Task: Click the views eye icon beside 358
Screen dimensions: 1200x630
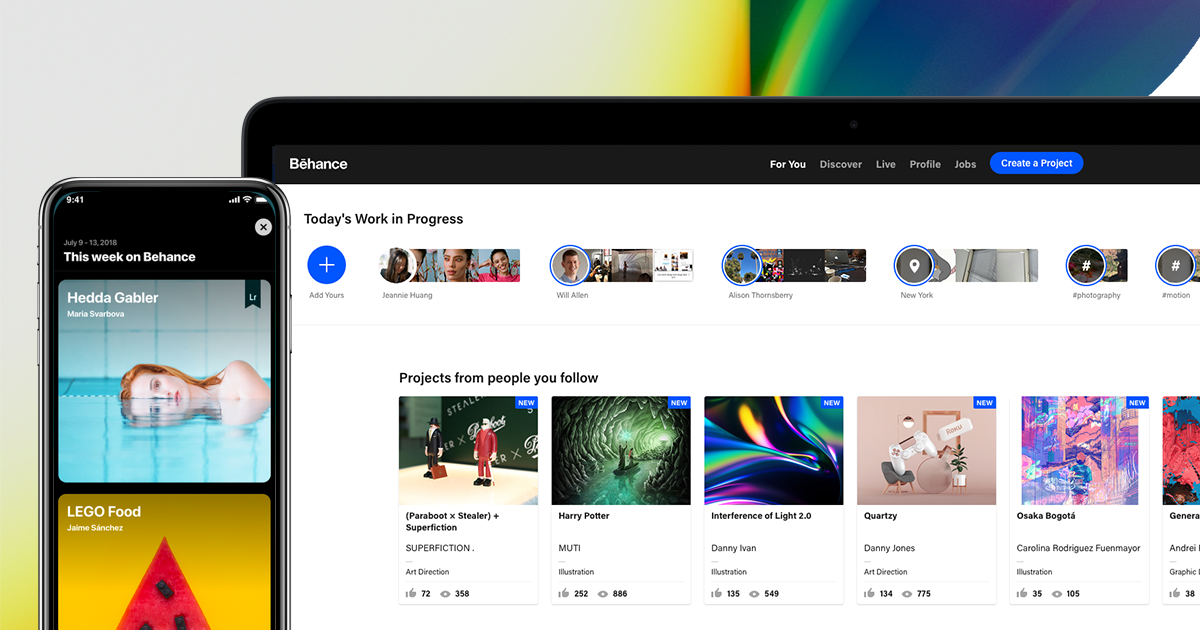Action: [x=445, y=594]
